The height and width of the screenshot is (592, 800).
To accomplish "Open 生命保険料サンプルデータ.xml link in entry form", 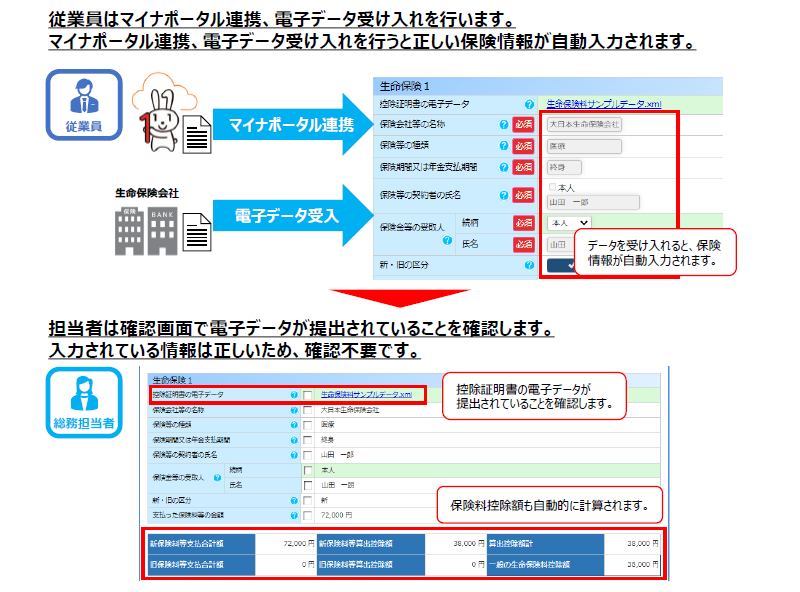I will 604,104.
